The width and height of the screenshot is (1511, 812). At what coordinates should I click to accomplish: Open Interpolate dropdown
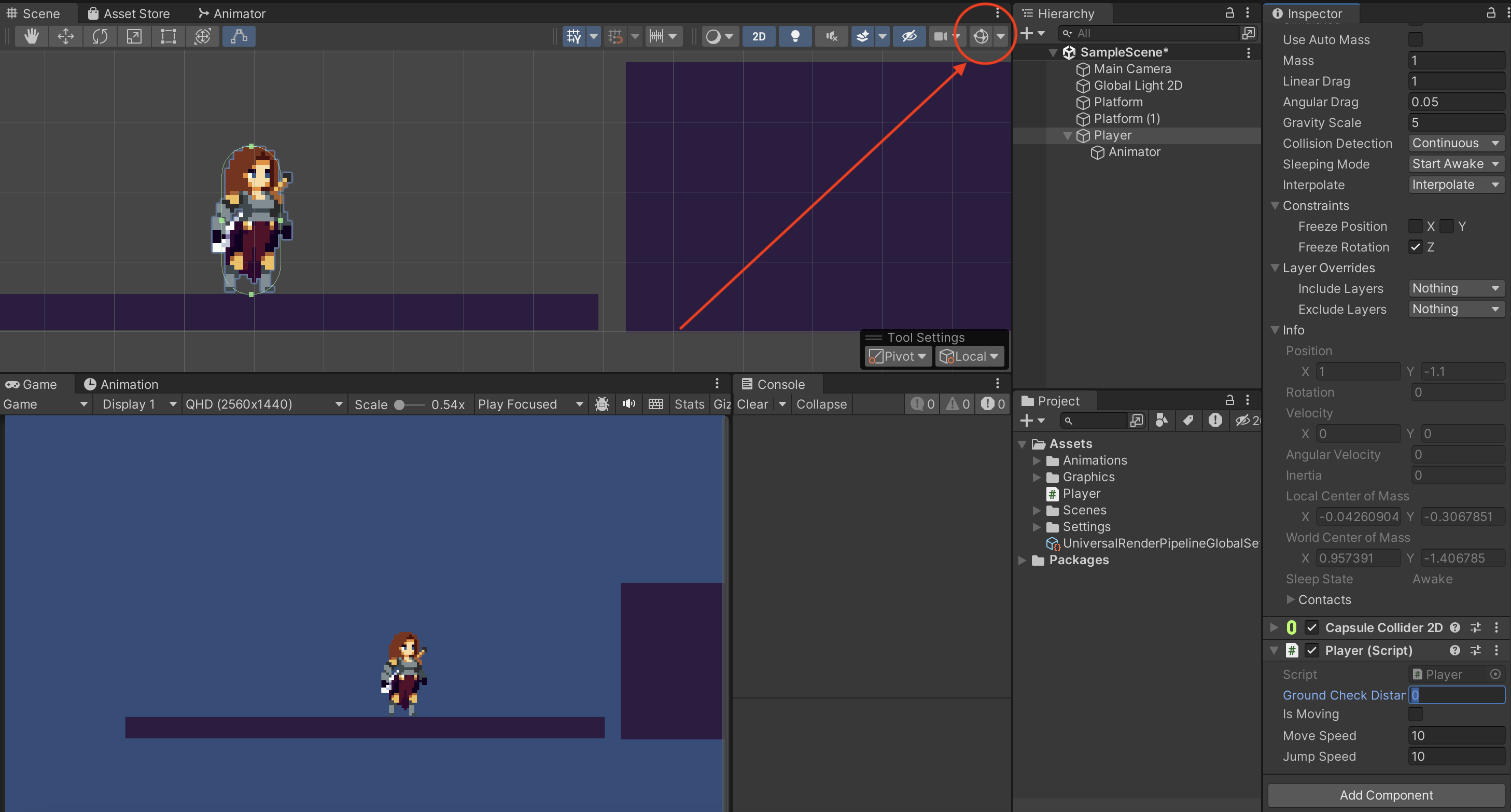tap(1457, 184)
